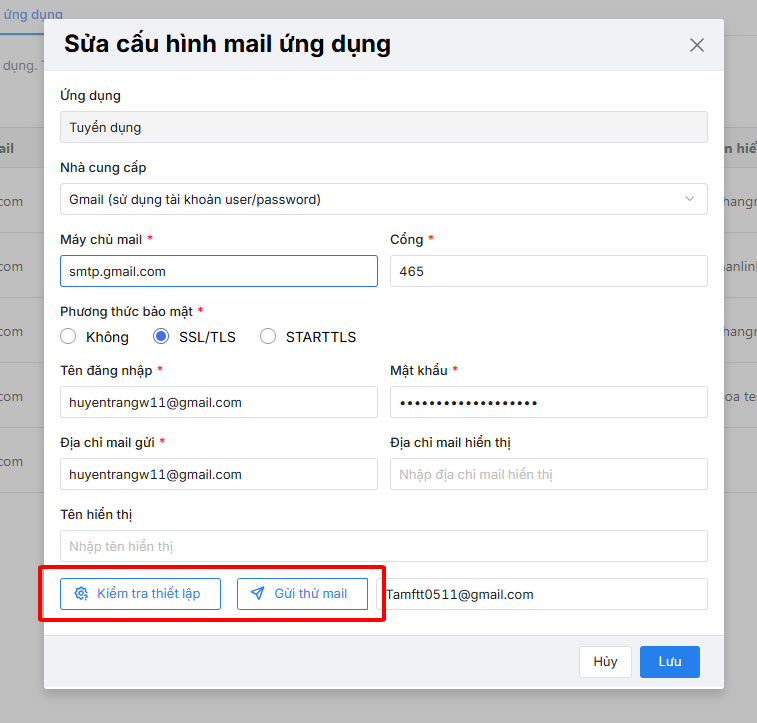757x723 pixels.
Task: Click the Máy chủ mail field
Action: point(218,271)
